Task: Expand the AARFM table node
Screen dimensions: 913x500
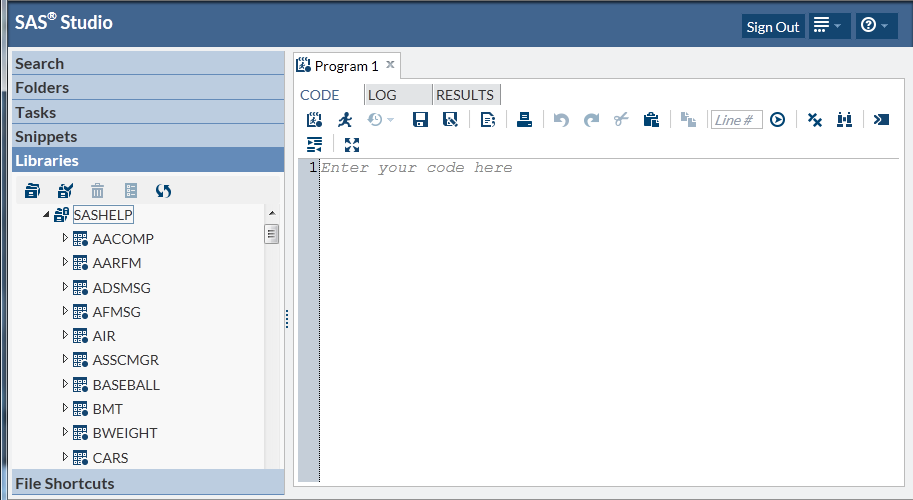Action: click(65, 262)
